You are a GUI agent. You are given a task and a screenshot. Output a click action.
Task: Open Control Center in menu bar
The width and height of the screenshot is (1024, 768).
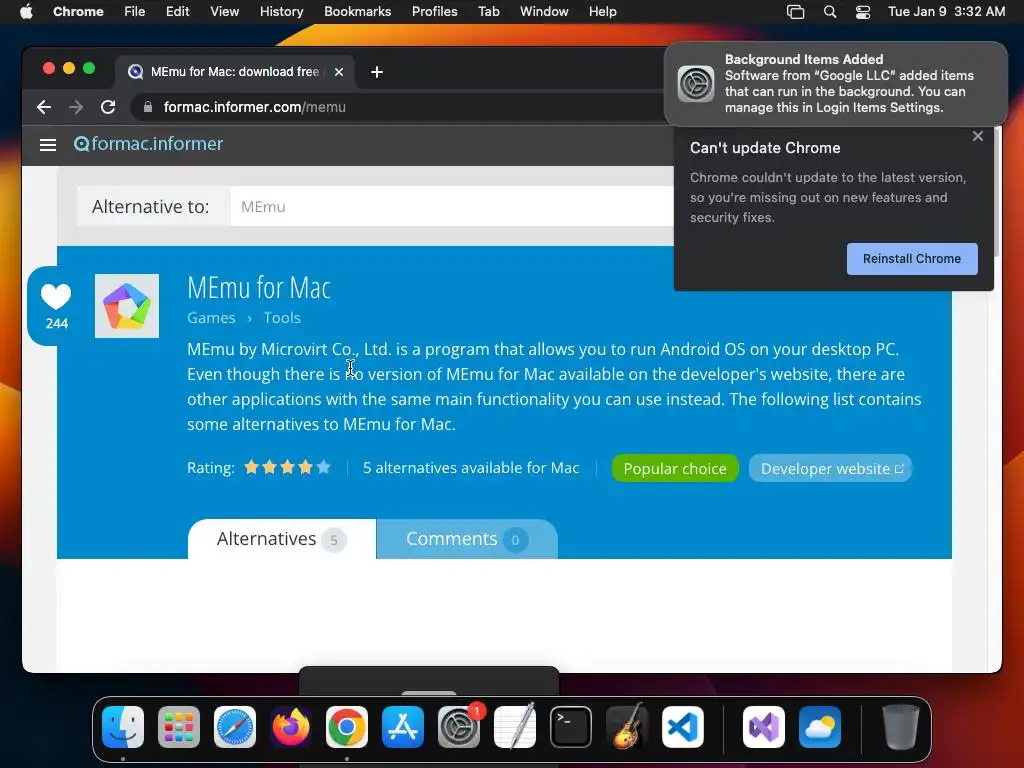point(863,12)
